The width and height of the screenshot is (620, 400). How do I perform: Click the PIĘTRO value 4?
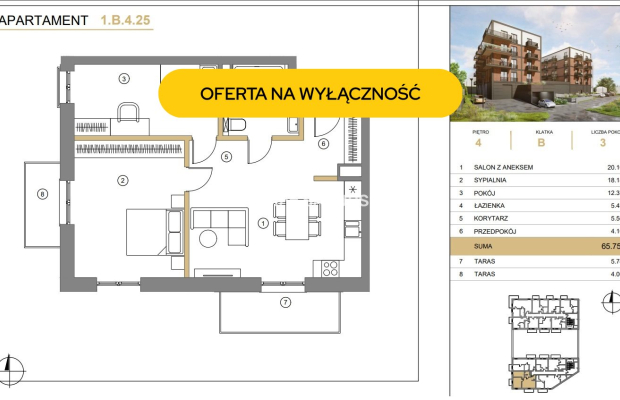tap(478, 143)
